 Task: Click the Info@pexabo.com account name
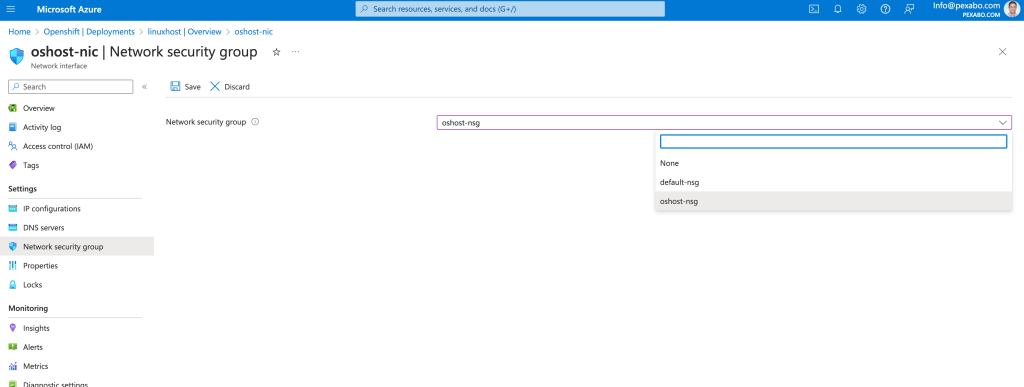coord(967,5)
